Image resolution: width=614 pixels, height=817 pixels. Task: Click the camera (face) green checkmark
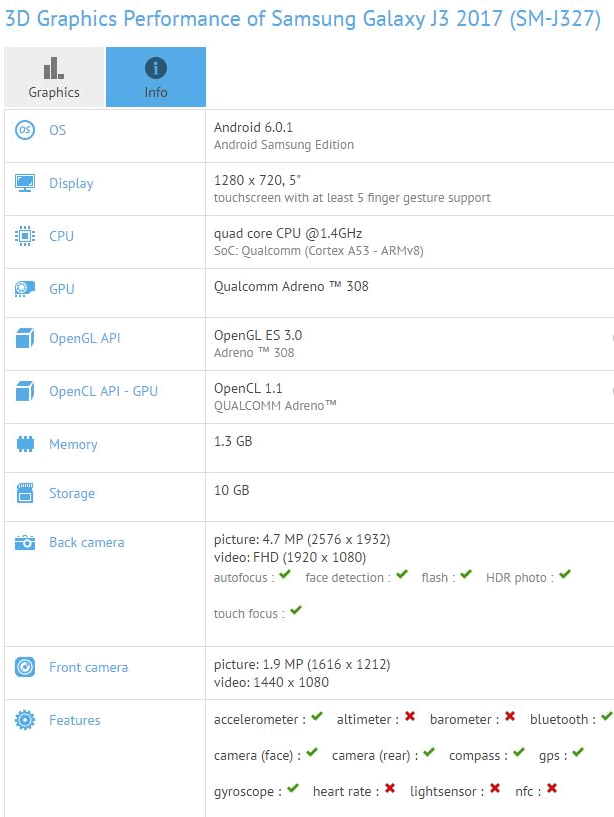[312, 752]
